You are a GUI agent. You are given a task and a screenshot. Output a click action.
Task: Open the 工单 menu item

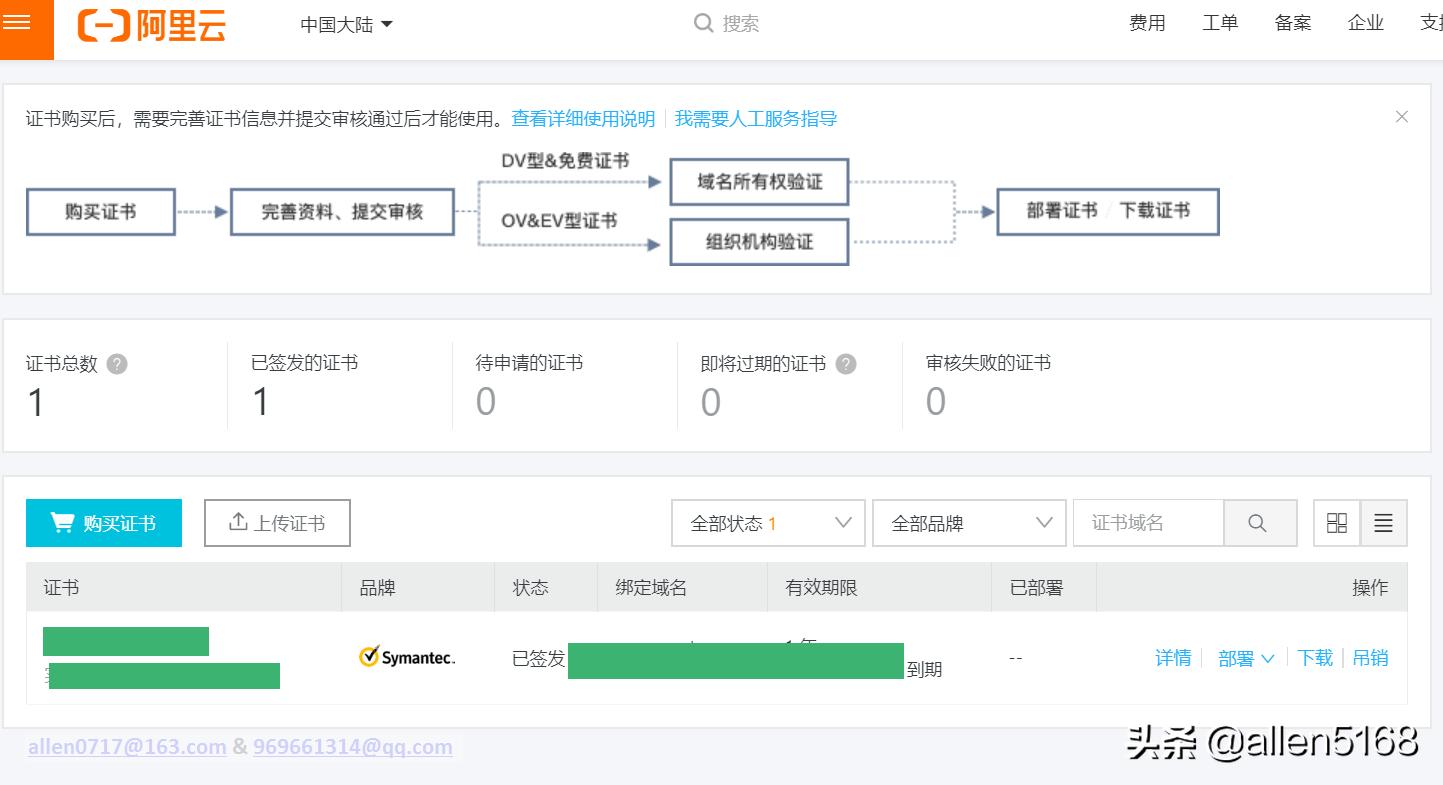point(1220,22)
